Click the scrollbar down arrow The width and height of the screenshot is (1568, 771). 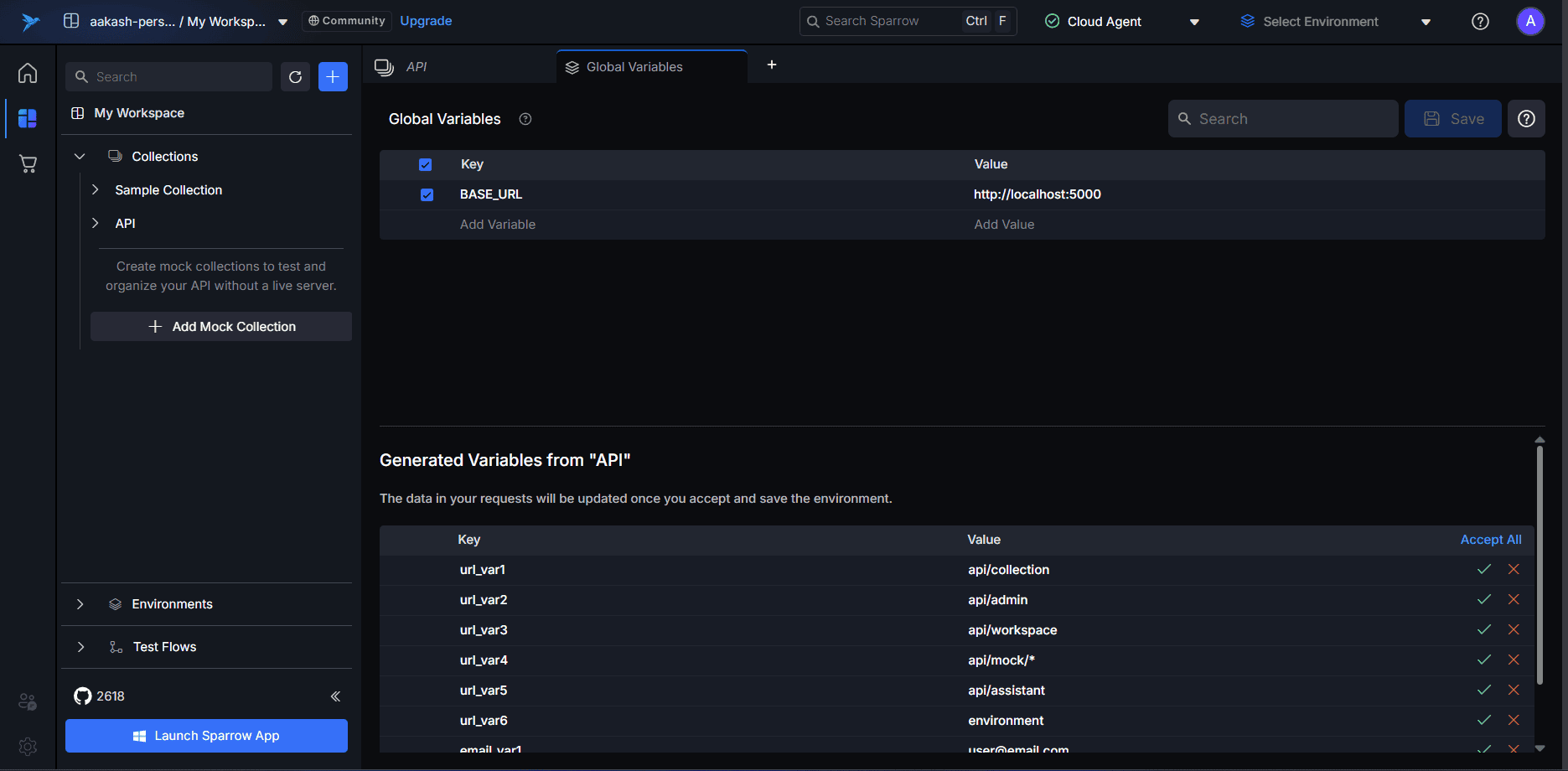1540,748
